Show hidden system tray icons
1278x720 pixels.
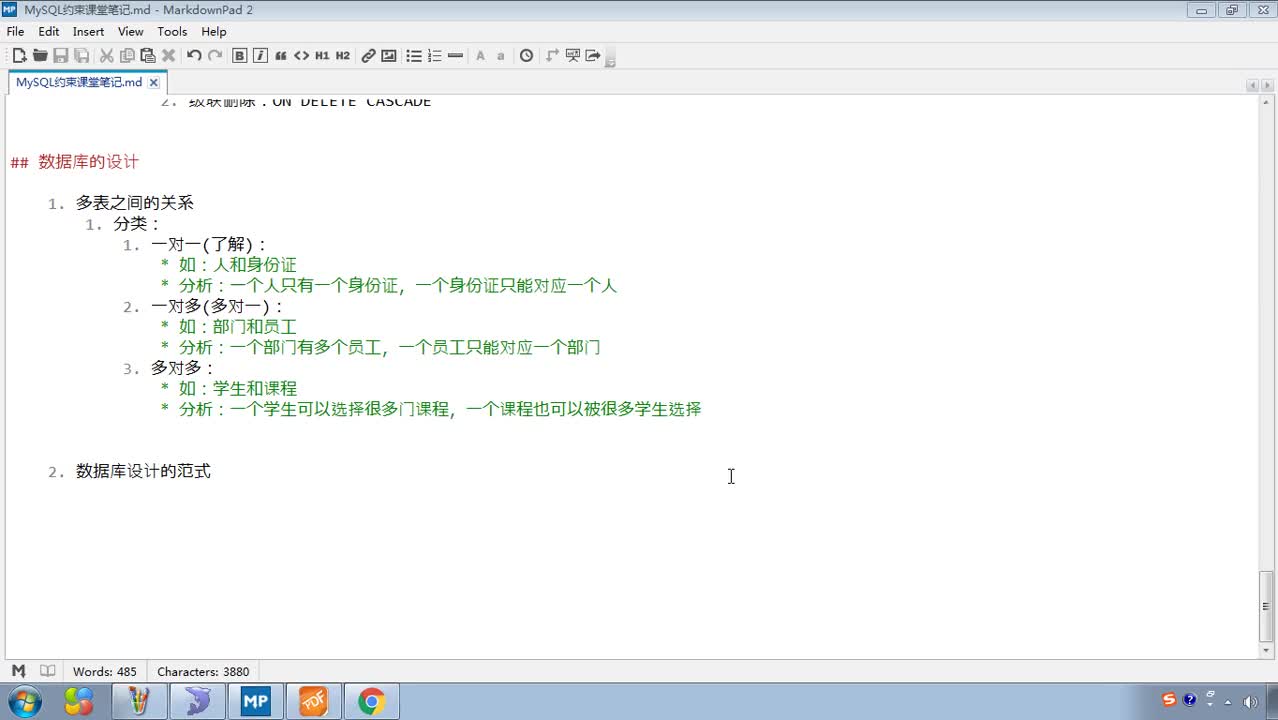1228,702
